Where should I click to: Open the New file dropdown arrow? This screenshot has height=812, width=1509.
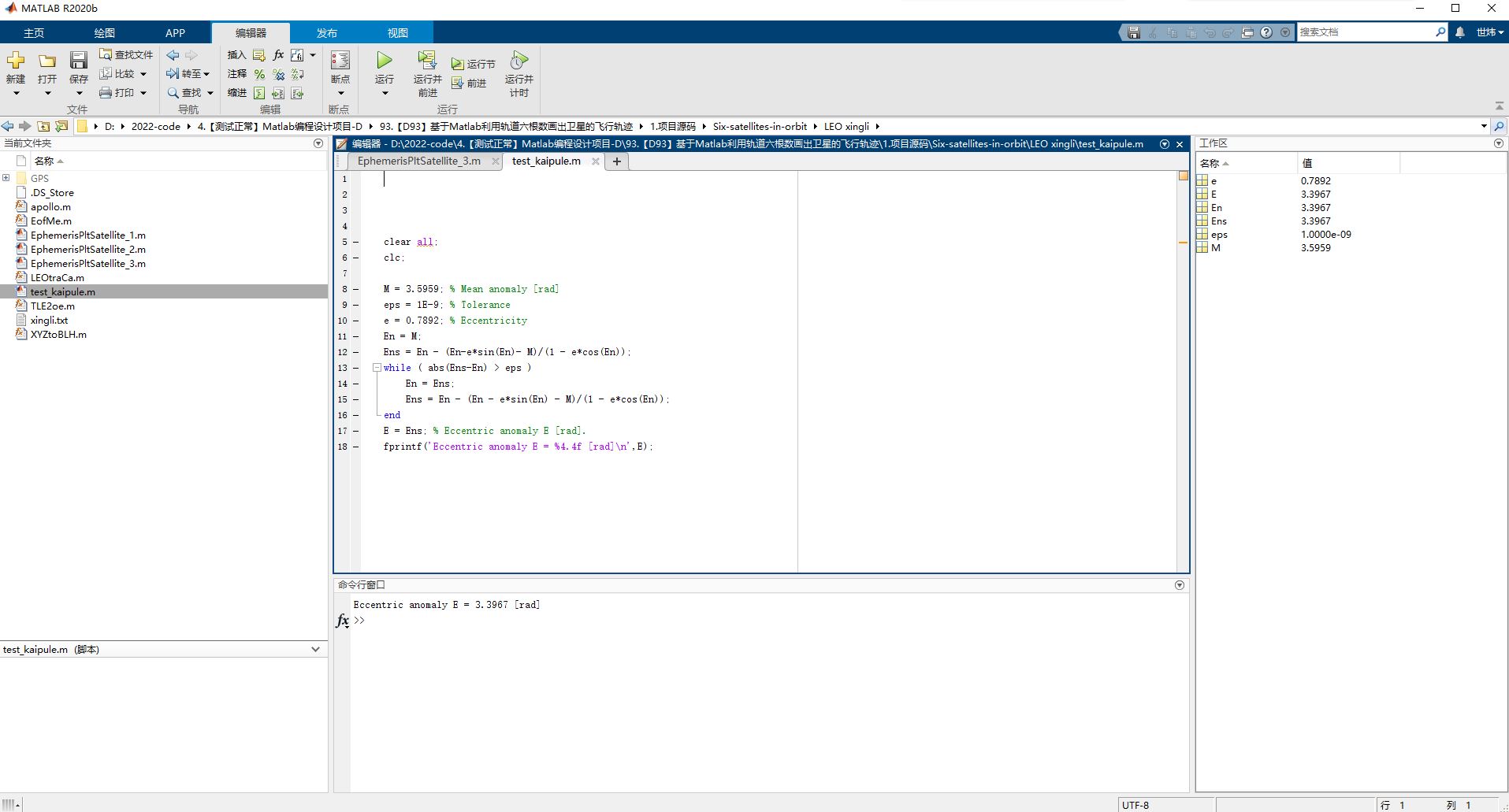[x=16, y=93]
